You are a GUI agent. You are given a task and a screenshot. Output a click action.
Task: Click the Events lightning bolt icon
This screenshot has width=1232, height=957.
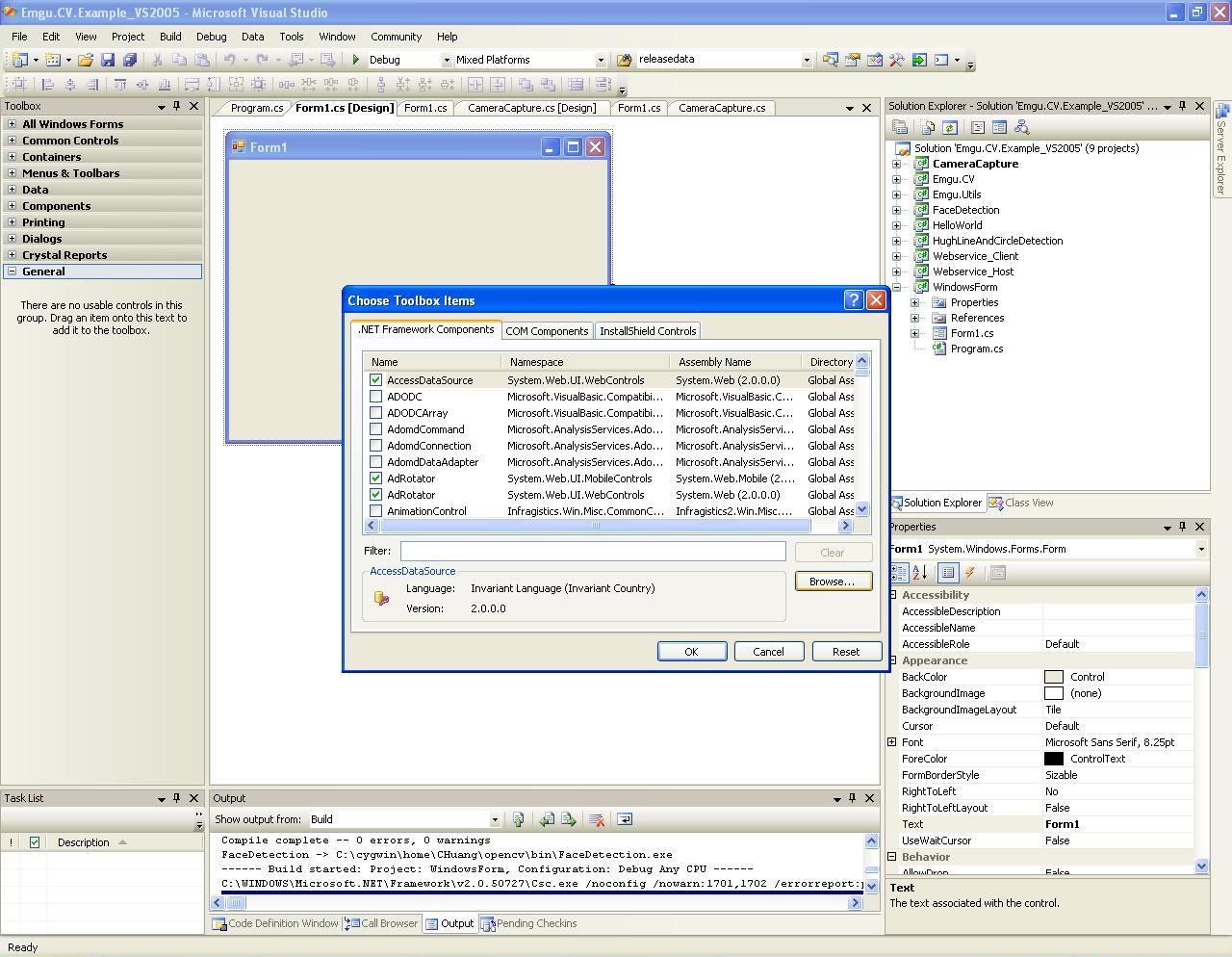(970, 573)
